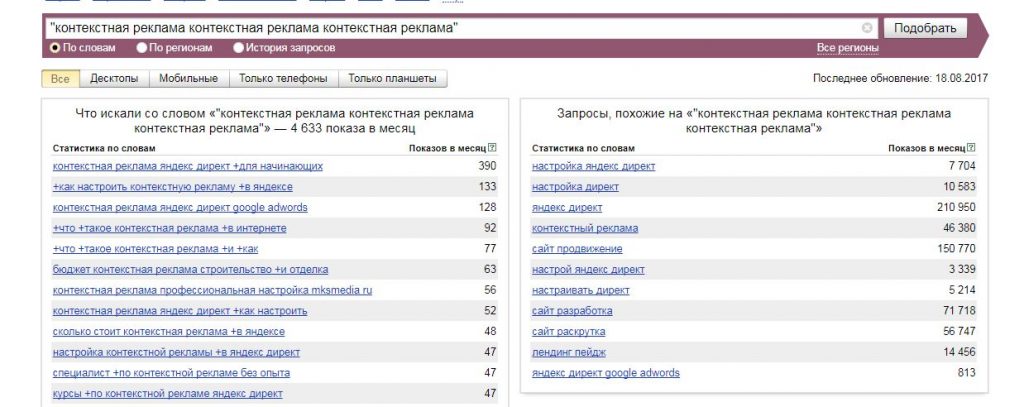1024x407 pixels.
Task: Click the left 'Статистика по словам' header
Action: pos(104,148)
